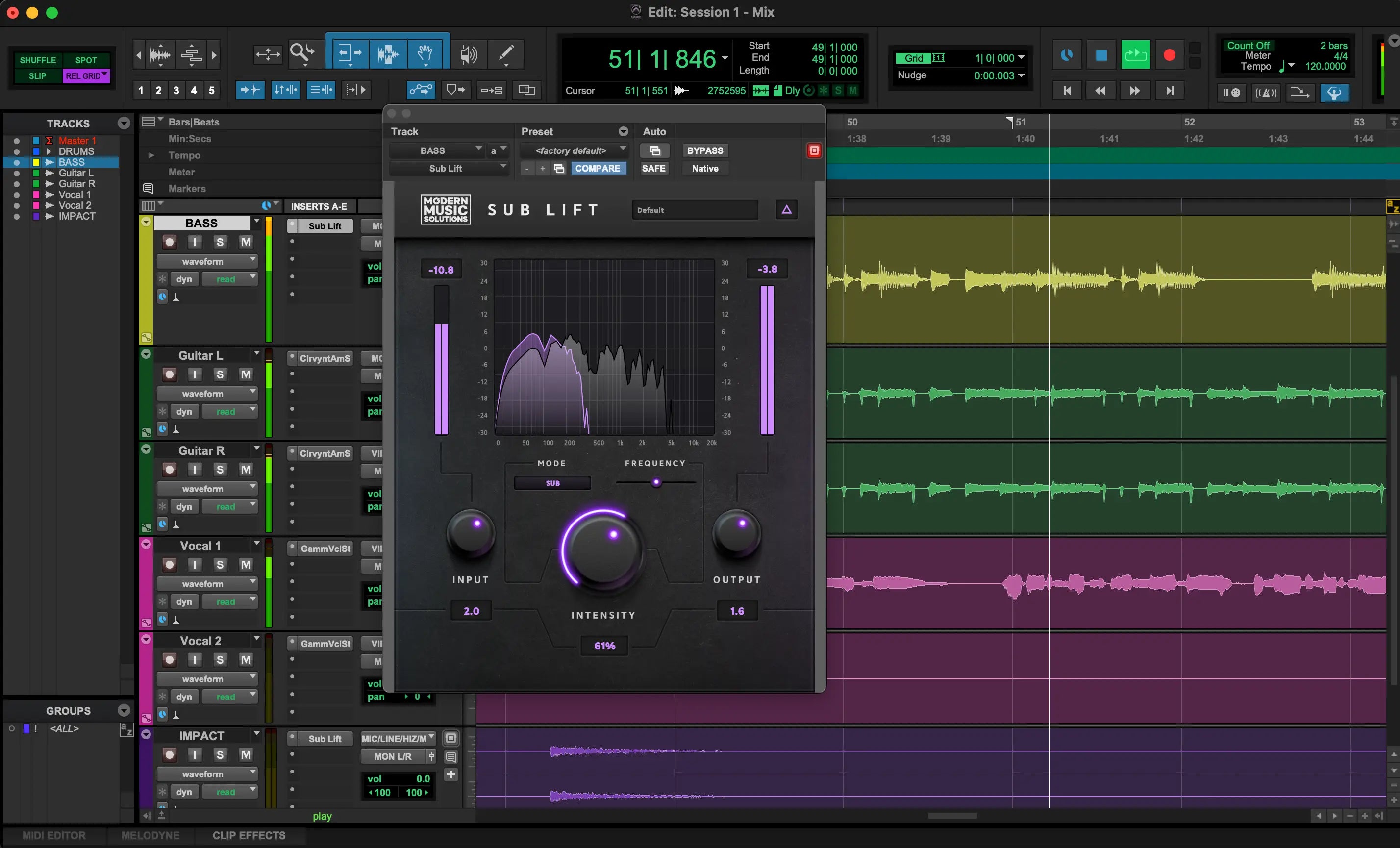The width and height of the screenshot is (1400, 848).
Task: Switch to the MELODYNE tab
Action: point(150,836)
